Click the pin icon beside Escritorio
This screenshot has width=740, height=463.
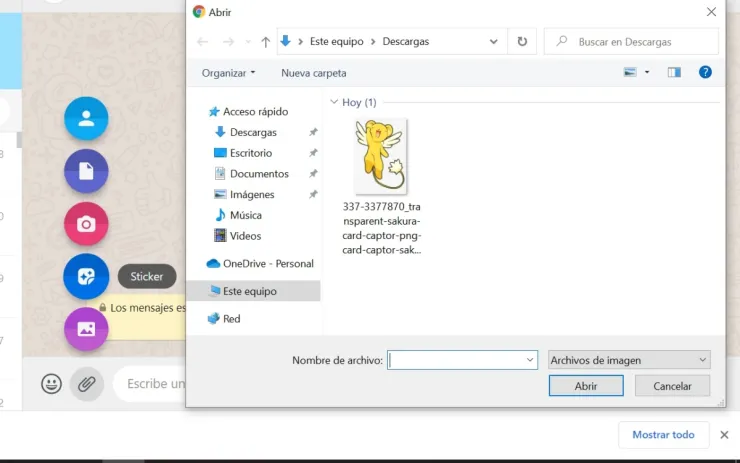coord(313,153)
